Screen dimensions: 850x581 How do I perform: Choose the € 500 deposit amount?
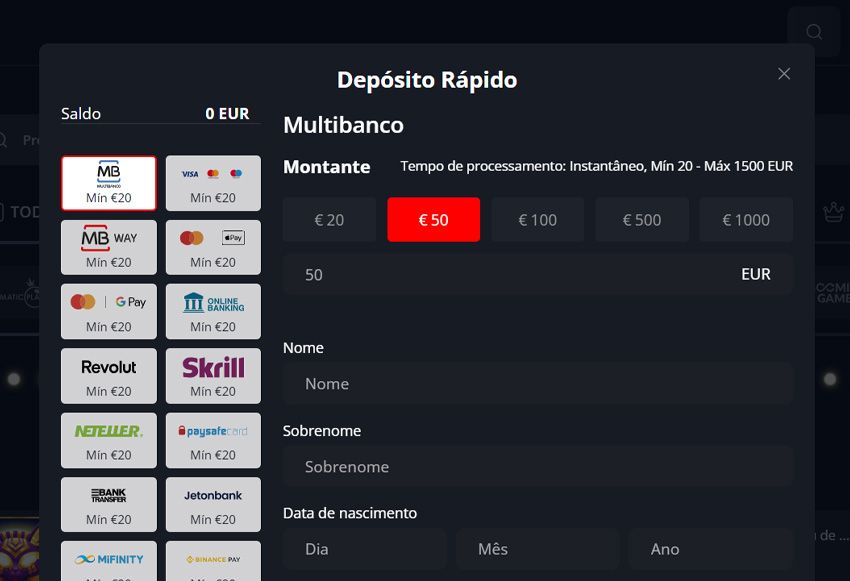pyautogui.click(x=641, y=220)
